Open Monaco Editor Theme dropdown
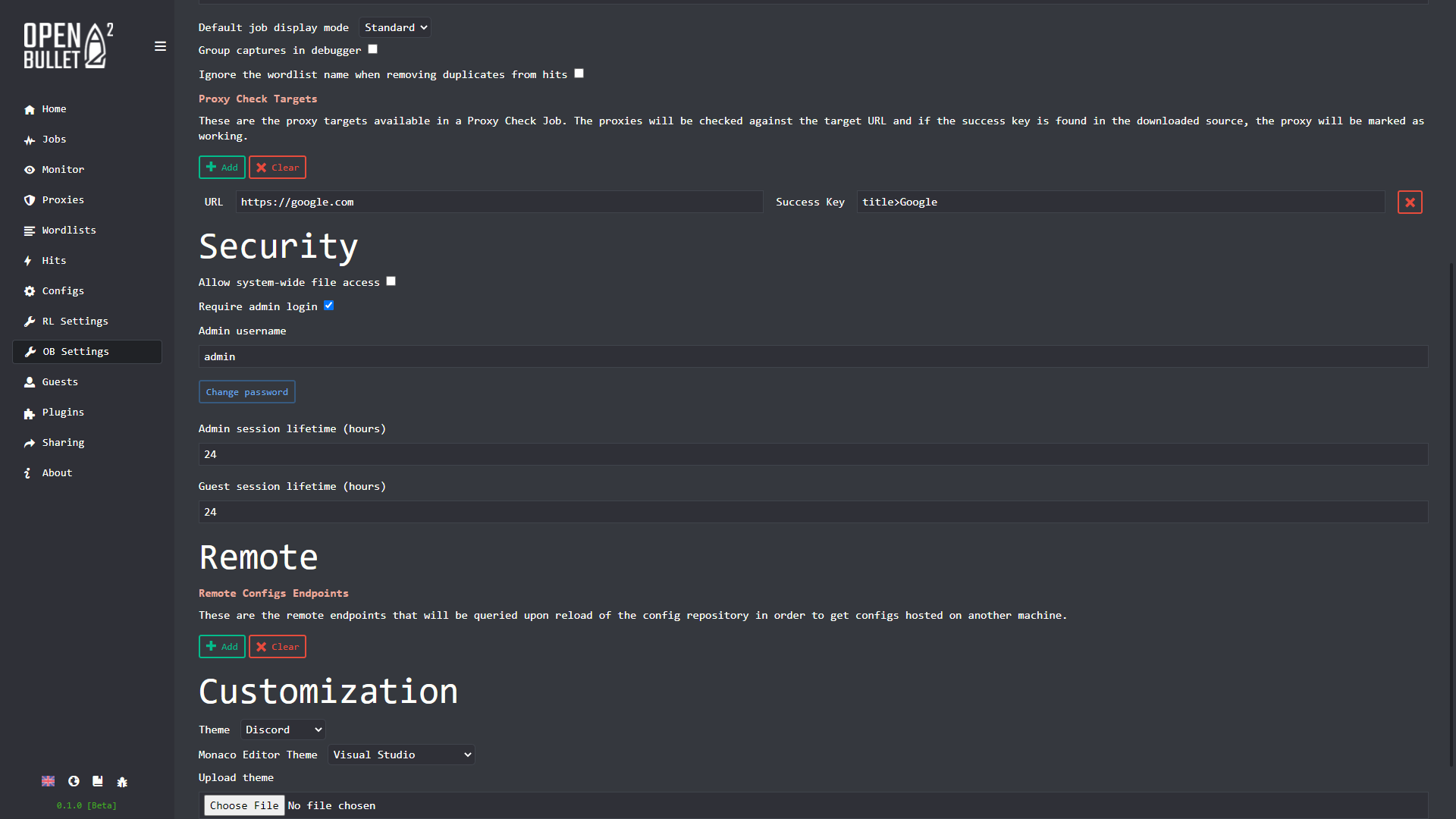This screenshot has width=1456, height=819. [x=401, y=755]
